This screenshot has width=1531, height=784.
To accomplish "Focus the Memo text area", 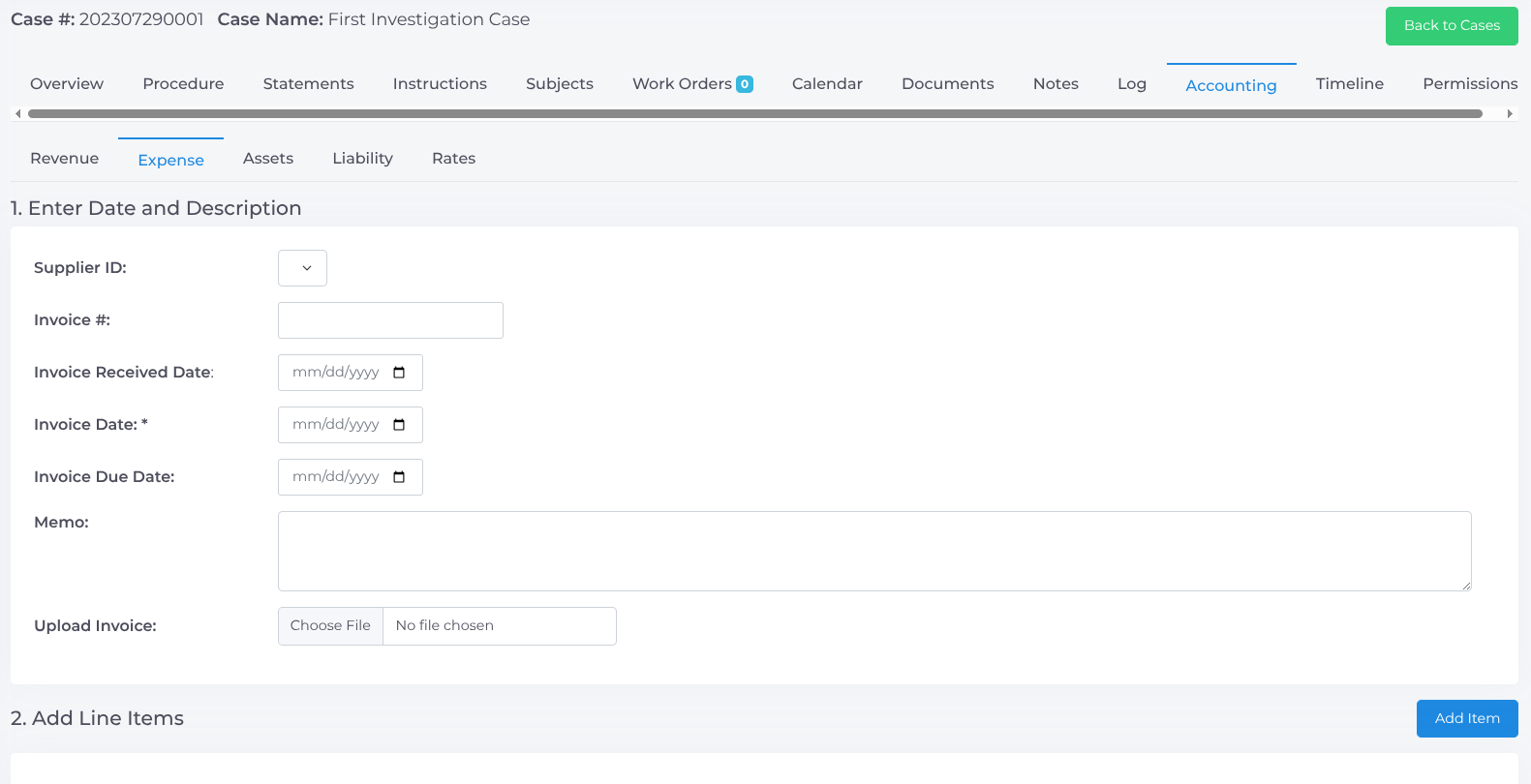I will click(x=874, y=551).
